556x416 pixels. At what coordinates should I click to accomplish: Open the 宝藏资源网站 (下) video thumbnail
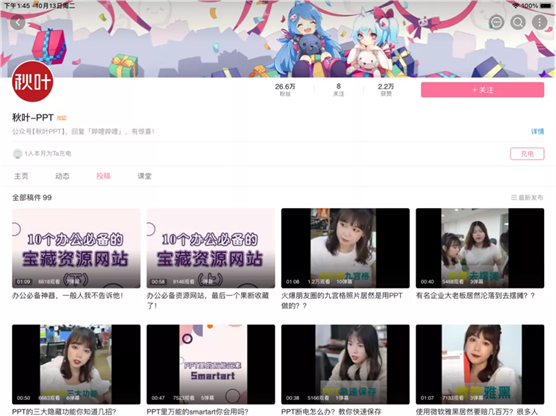pyautogui.click(x=76, y=248)
